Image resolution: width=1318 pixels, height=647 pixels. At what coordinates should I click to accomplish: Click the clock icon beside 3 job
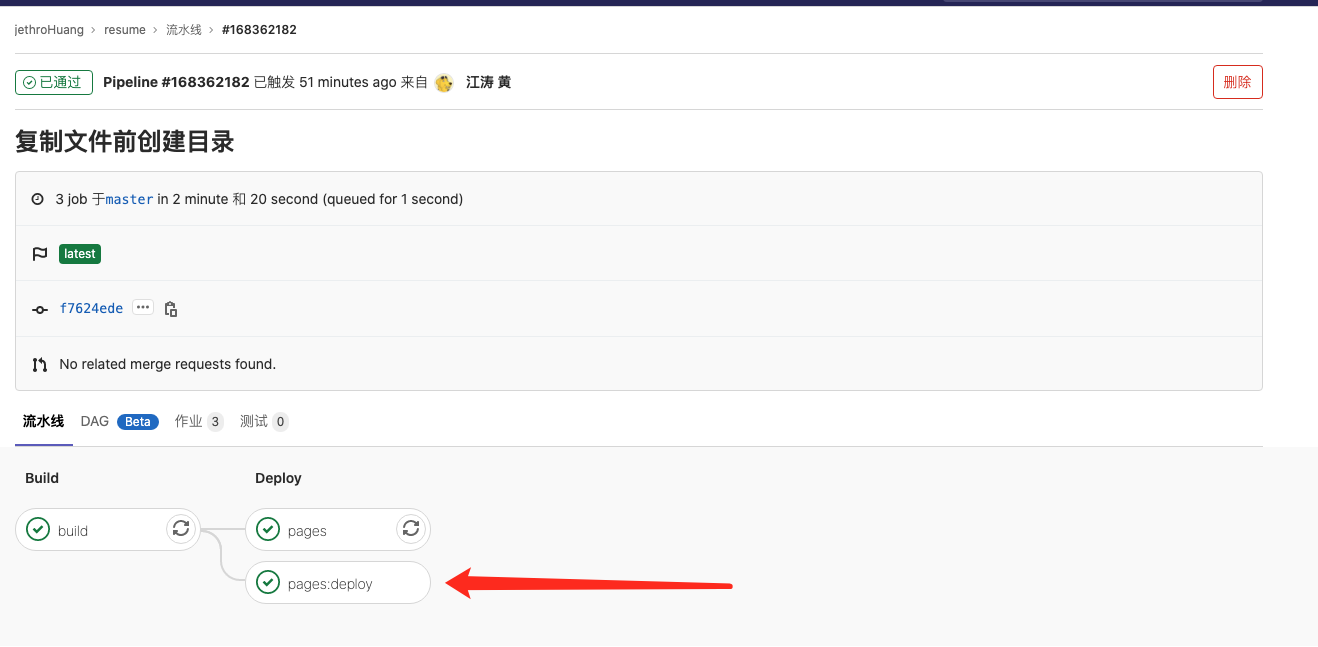coord(38,199)
